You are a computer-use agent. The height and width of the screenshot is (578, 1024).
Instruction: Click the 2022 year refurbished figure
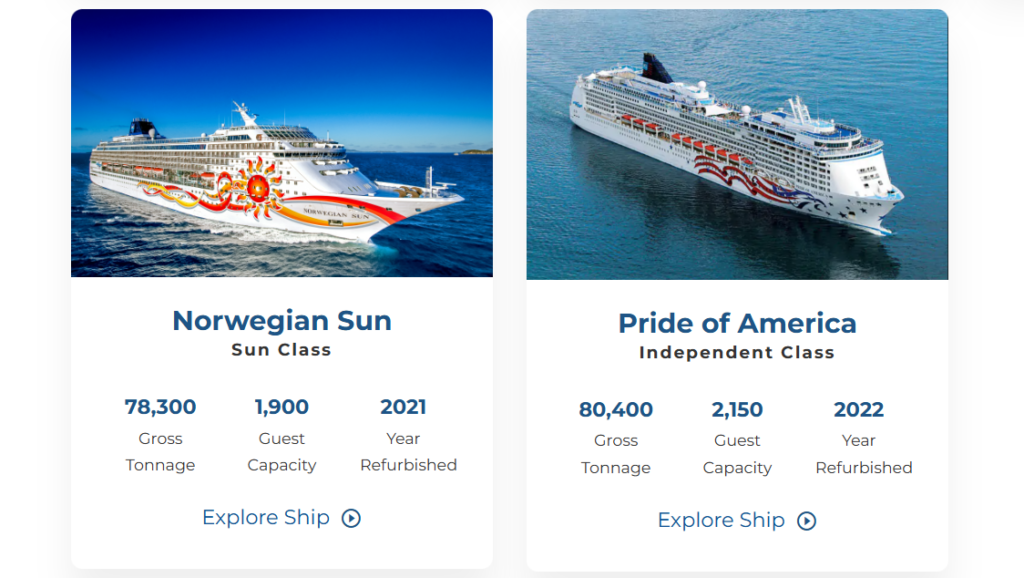coord(859,410)
